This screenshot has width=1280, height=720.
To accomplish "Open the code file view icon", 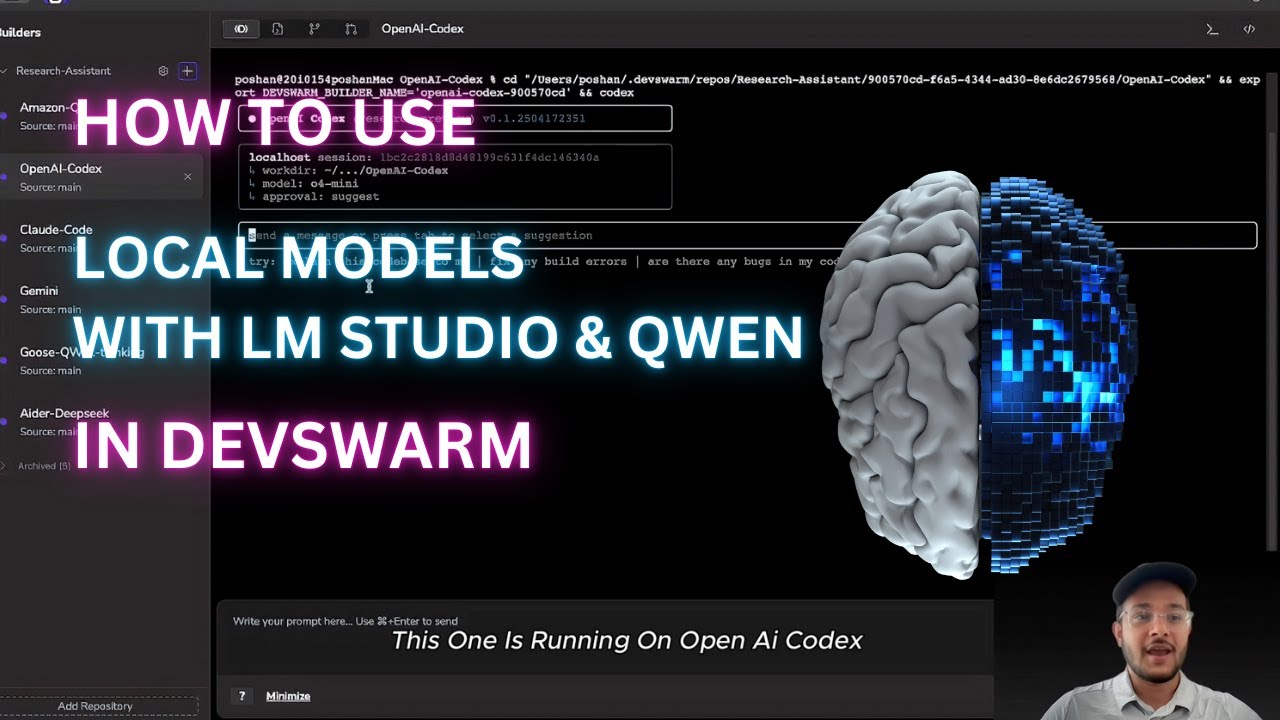I will 278,29.
